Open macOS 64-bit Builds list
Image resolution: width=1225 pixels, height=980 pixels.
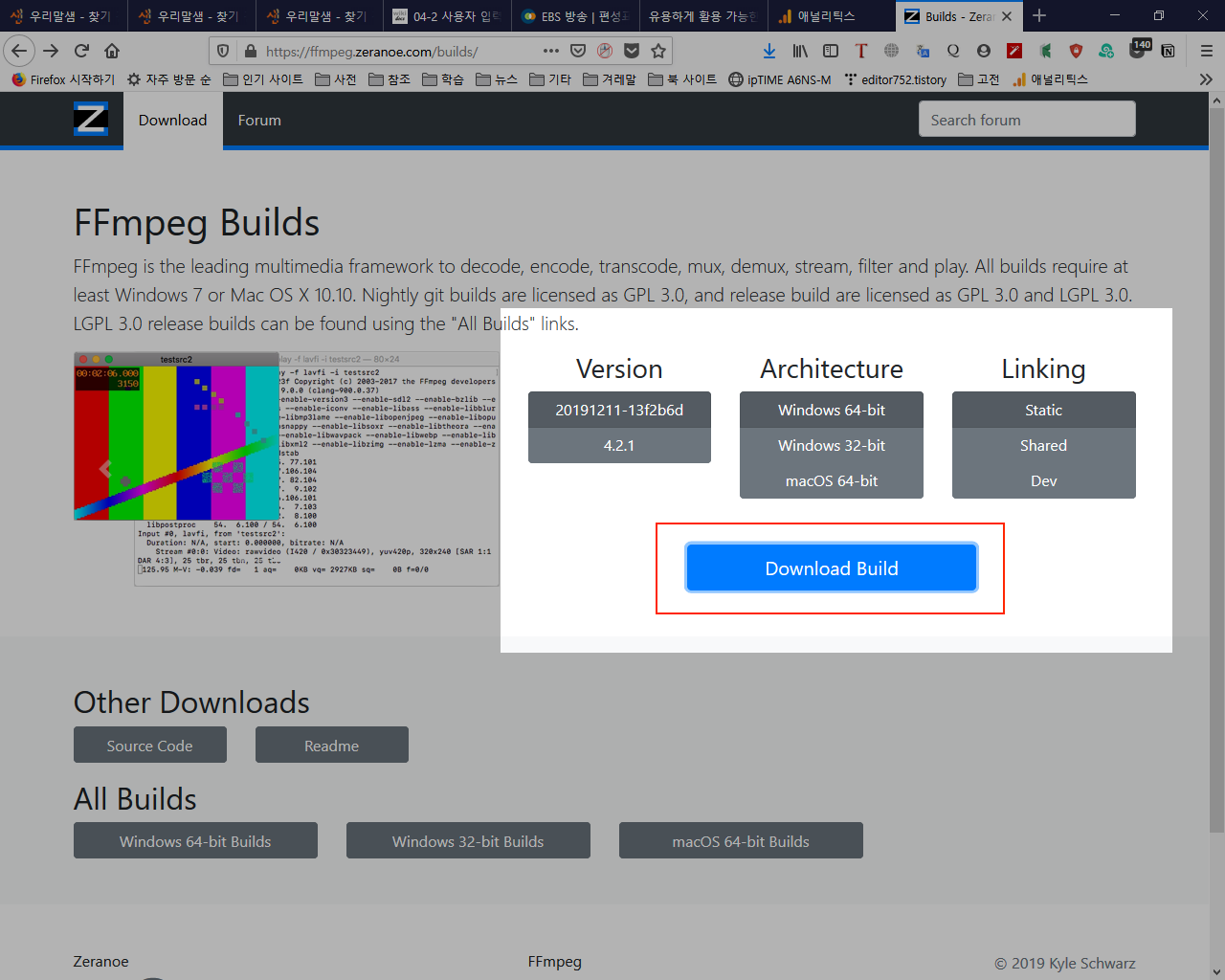coord(741,840)
